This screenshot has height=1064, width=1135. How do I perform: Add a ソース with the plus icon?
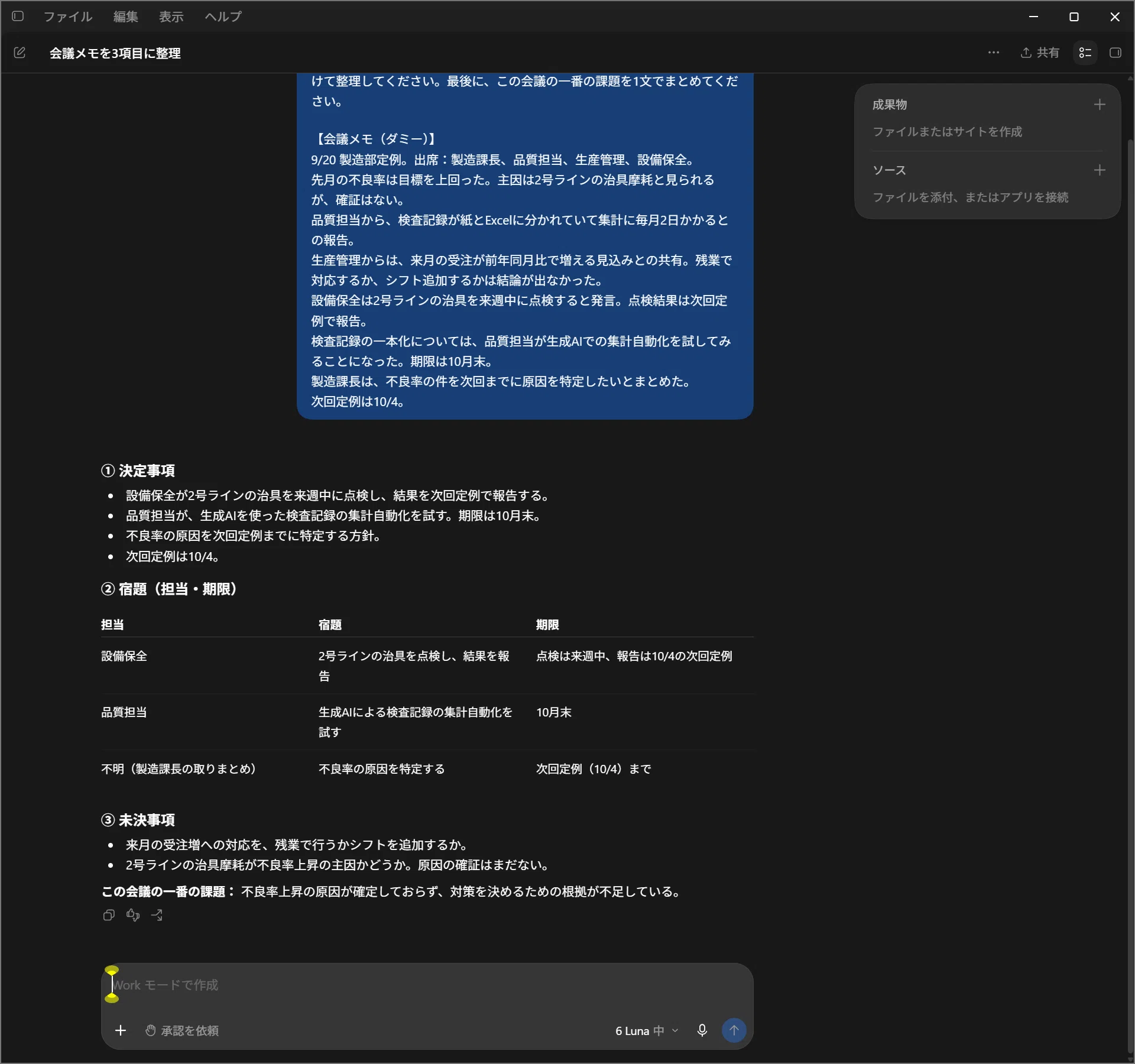(1100, 170)
